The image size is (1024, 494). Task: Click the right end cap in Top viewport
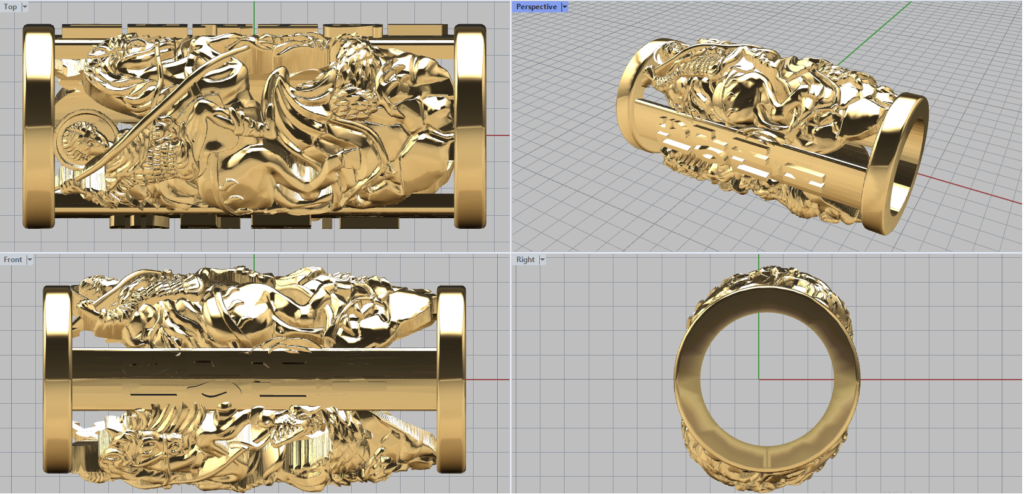tap(468, 128)
